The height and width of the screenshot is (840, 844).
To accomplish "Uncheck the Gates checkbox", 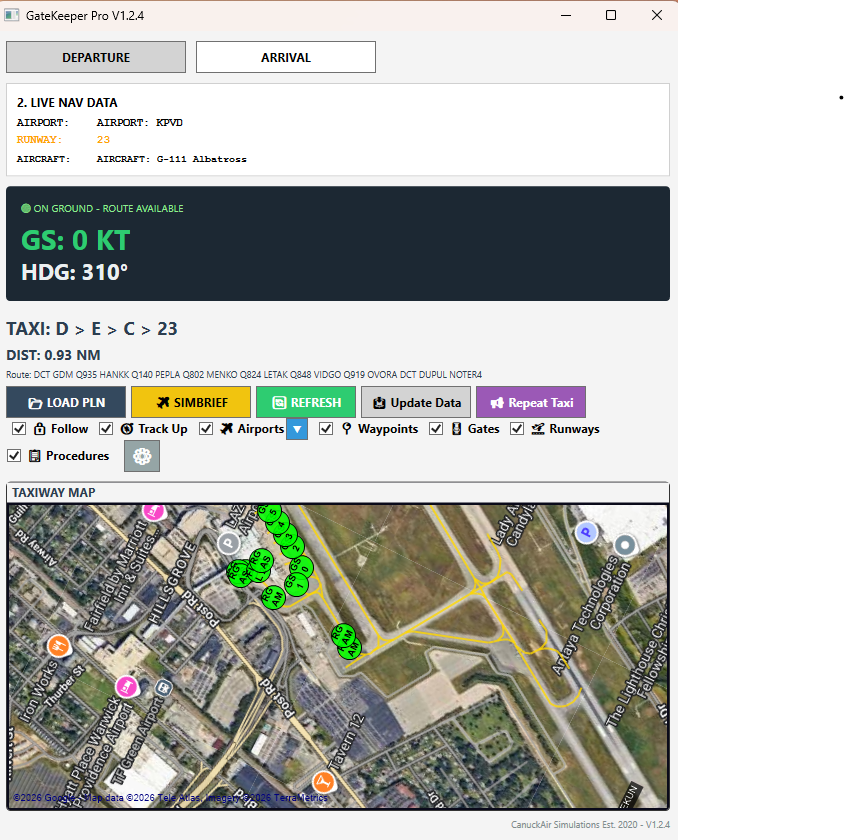I will coord(436,429).
